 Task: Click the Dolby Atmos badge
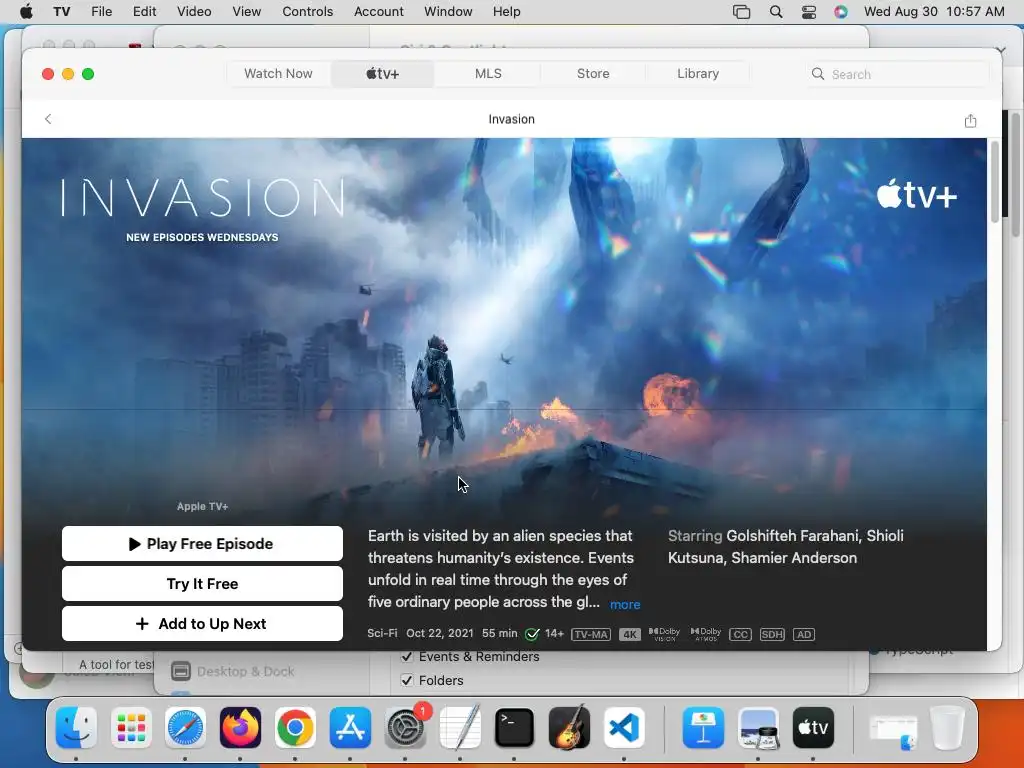pyautogui.click(x=706, y=634)
